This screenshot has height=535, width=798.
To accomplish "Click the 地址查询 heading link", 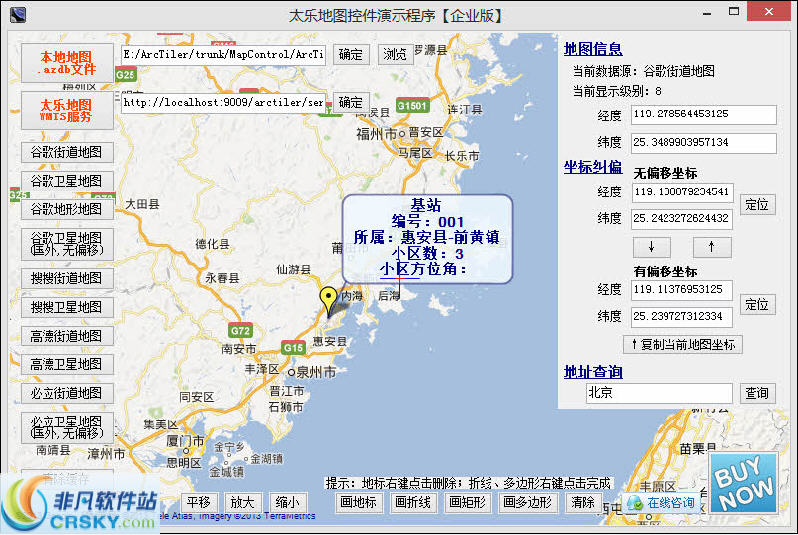I will [593, 372].
